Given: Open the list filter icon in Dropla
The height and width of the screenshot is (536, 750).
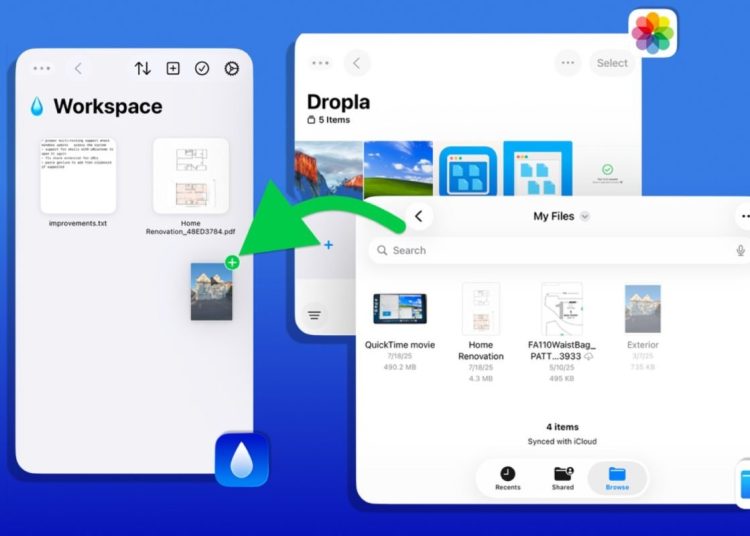Looking at the screenshot, I should coord(315,315).
